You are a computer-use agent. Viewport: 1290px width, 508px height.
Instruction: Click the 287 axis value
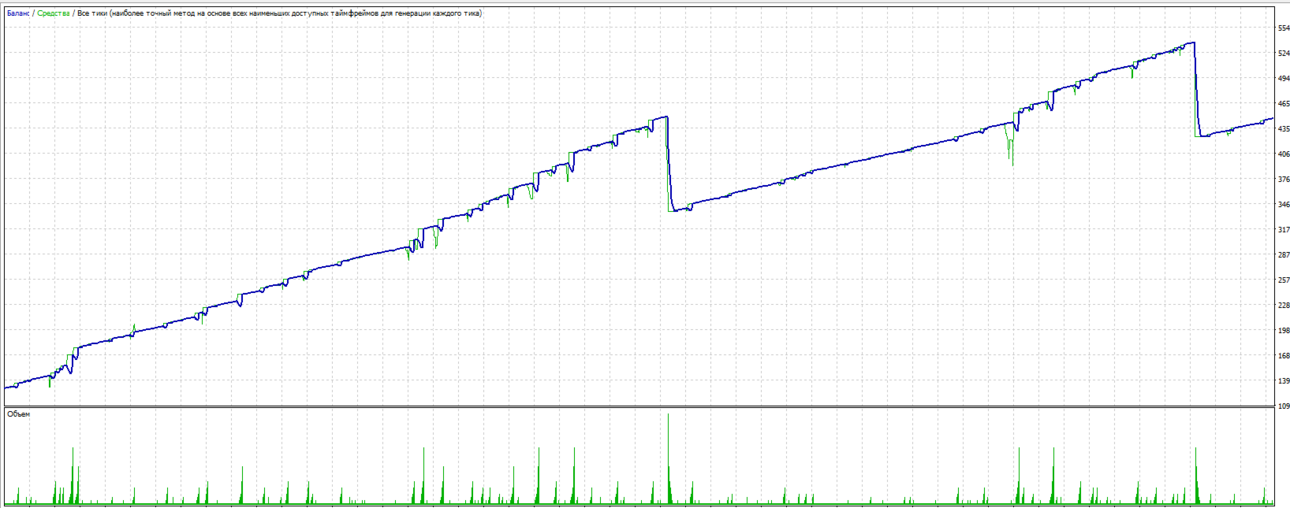click(x=1283, y=255)
